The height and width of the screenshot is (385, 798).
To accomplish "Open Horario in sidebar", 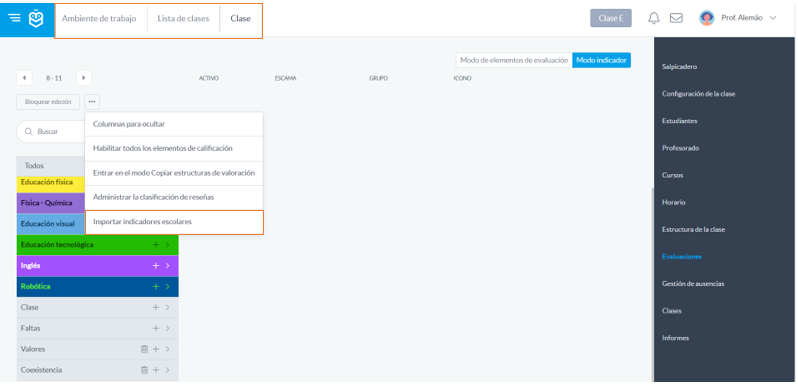I will [x=674, y=202].
